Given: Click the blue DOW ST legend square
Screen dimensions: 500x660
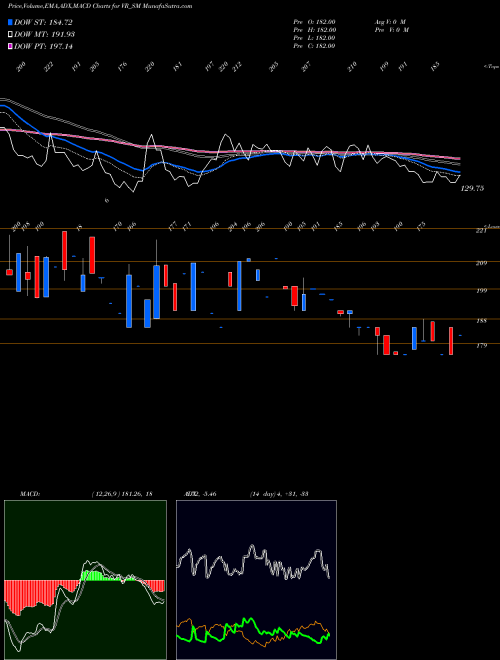Looking at the screenshot, I should click(x=10, y=22).
